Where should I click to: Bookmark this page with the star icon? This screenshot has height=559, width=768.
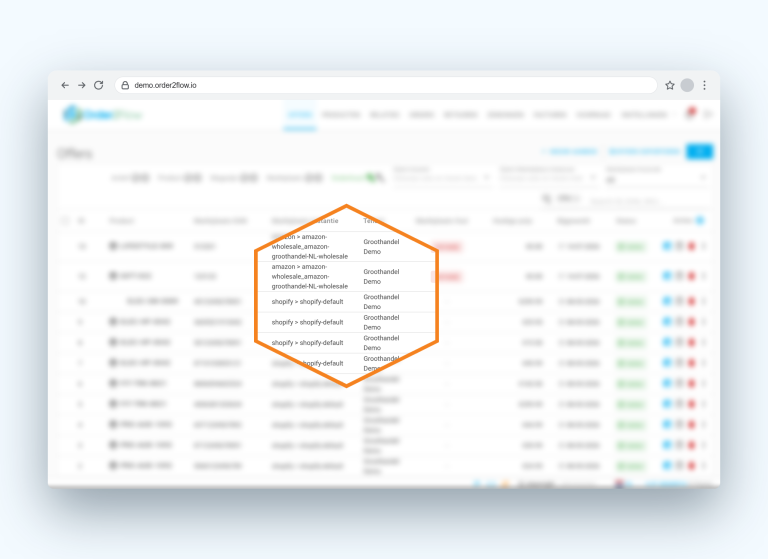[670, 85]
